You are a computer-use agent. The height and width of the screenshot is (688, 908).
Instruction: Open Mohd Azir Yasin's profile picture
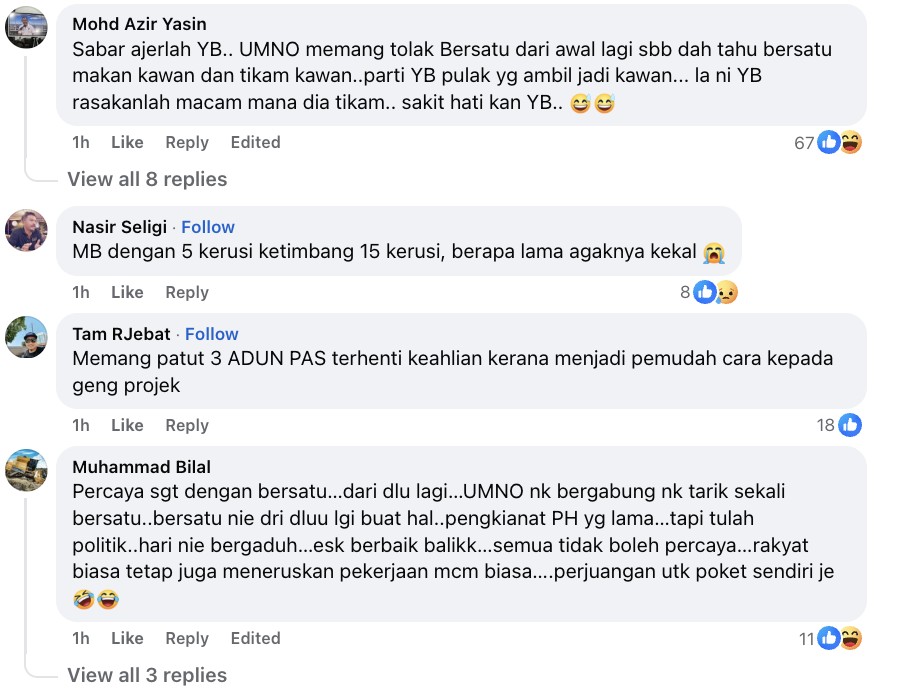26,27
